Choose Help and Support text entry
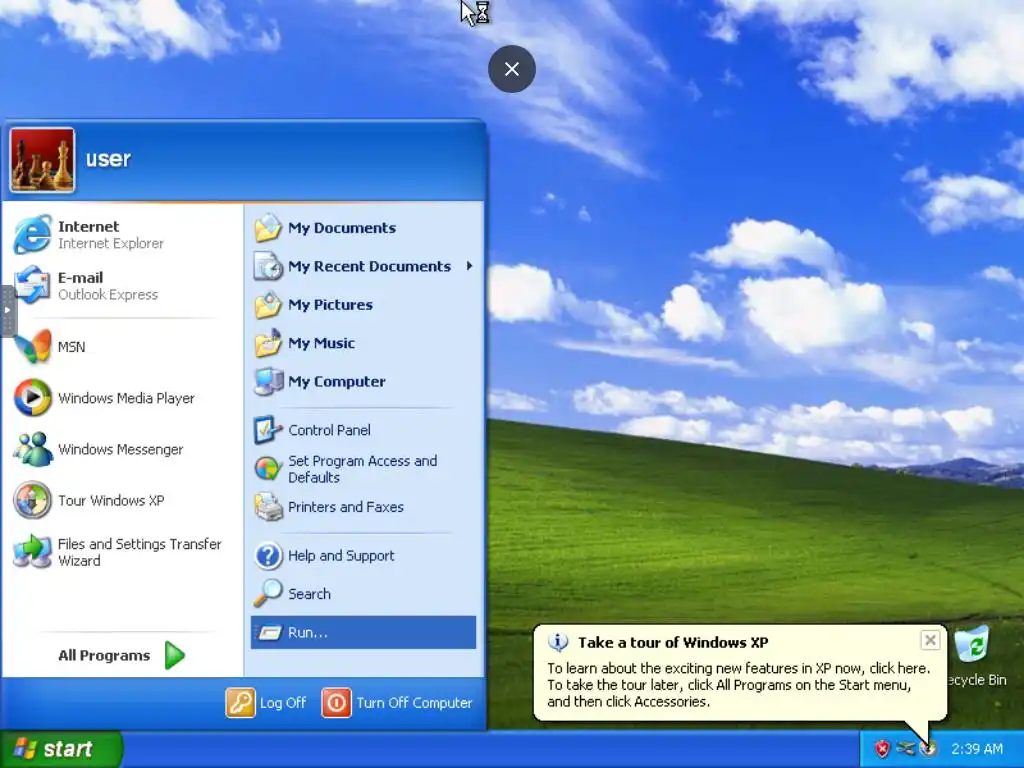This screenshot has width=1024, height=768. 341,556
